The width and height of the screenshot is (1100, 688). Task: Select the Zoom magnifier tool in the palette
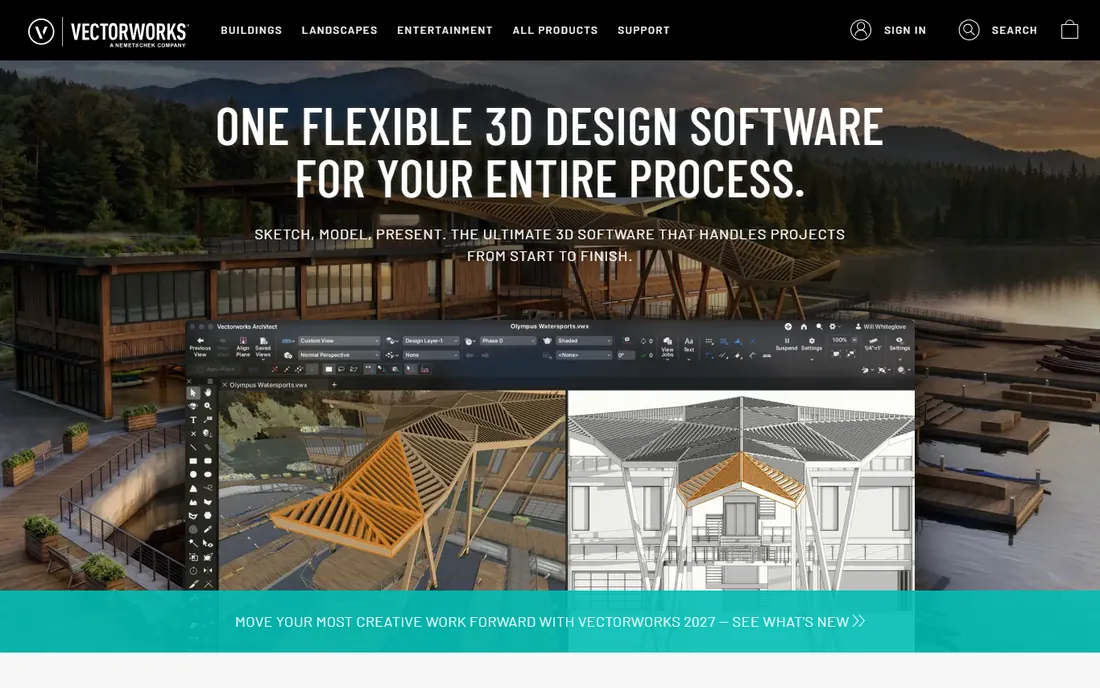pyautogui.click(x=208, y=406)
